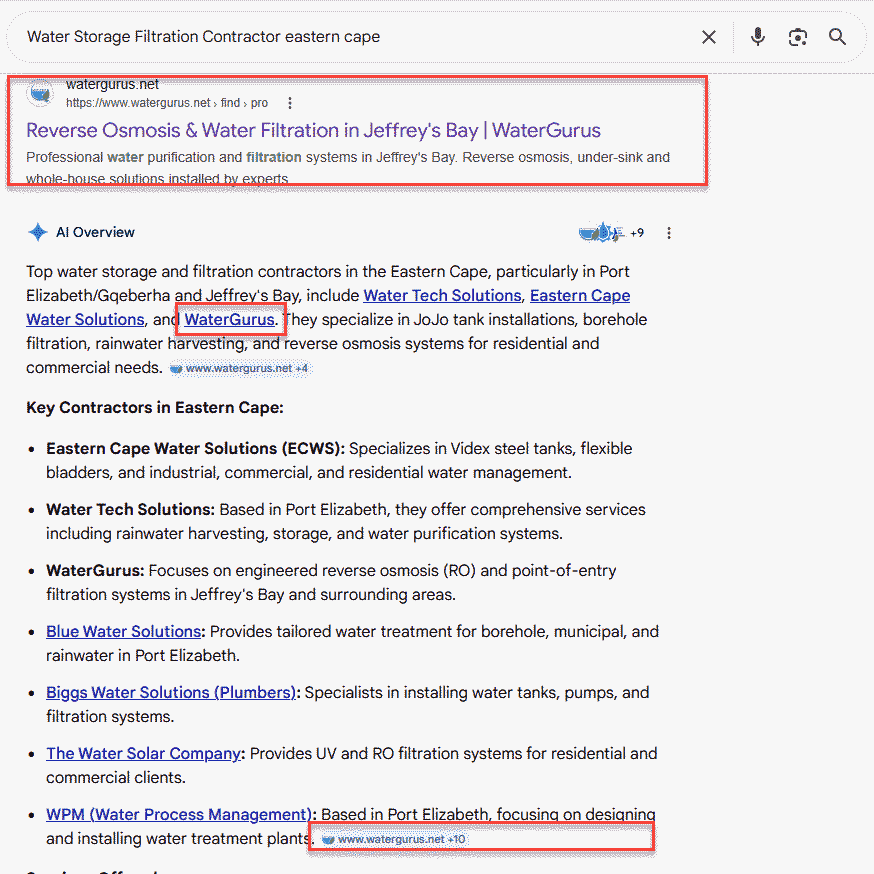
Task: Expand the +9 sources icon cluster
Action: 611,233
